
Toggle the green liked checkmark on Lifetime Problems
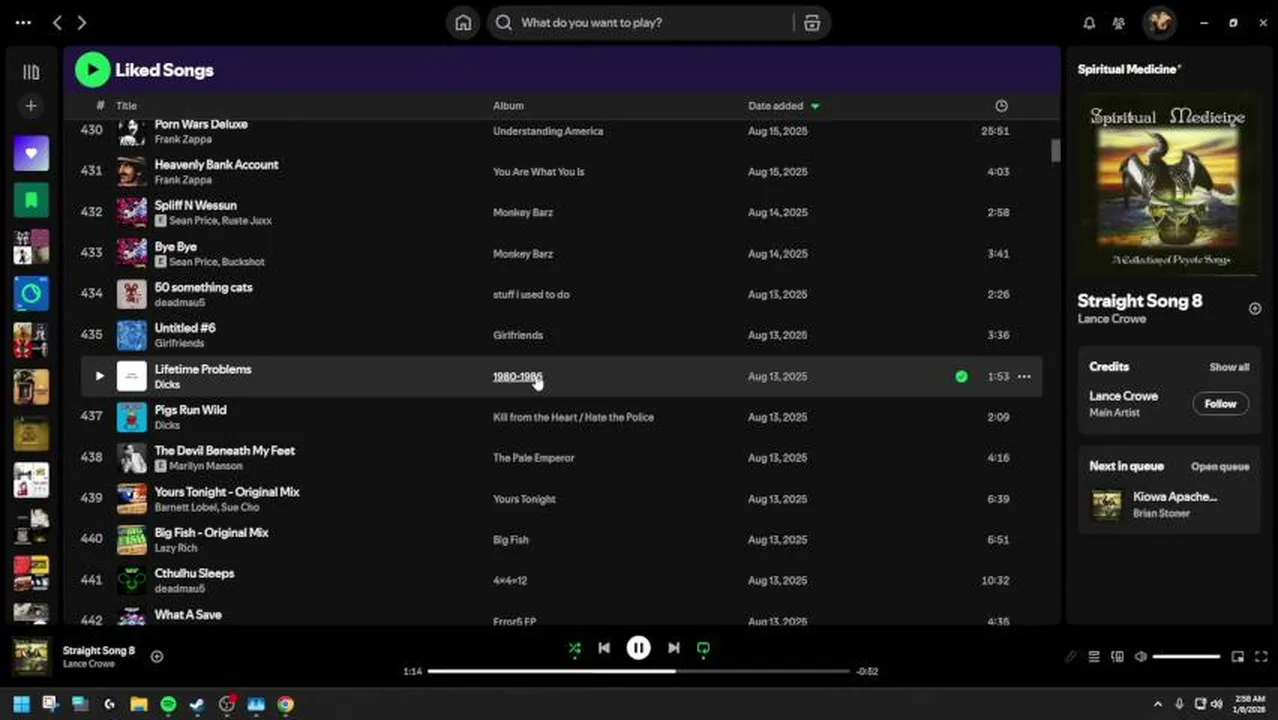[961, 376]
